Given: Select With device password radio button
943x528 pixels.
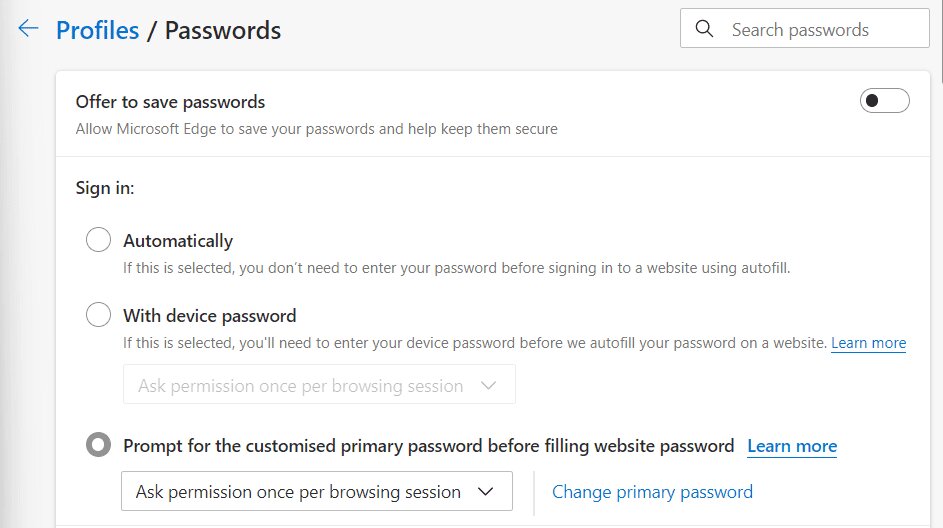Looking at the screenshot, I should (x=99, y=315).
